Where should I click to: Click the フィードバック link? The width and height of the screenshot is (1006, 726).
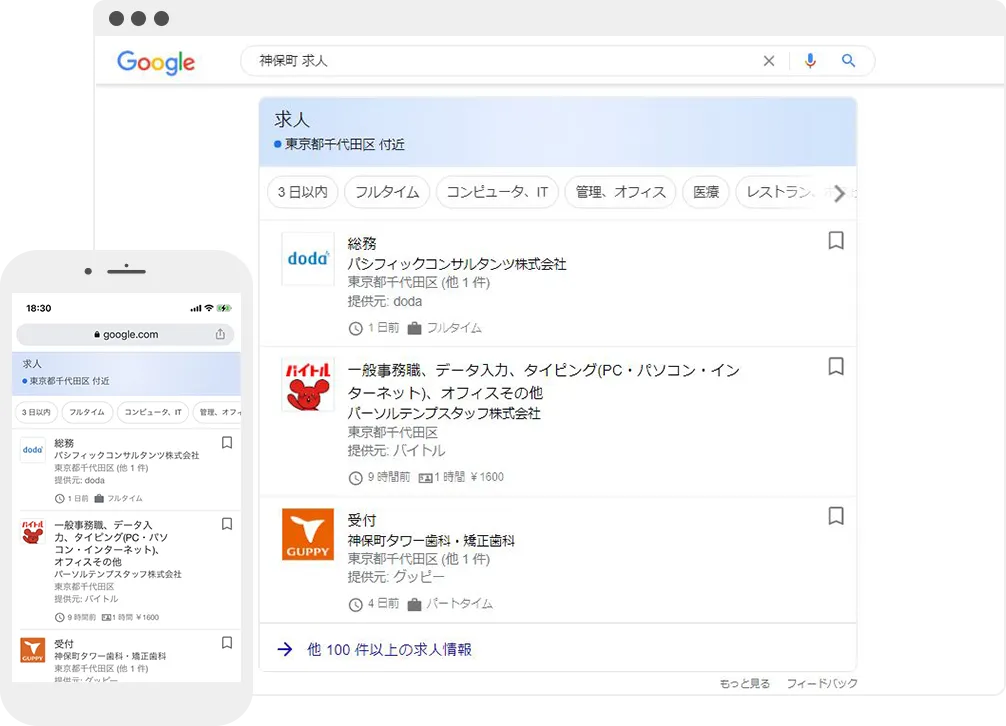tap(823, 684)
